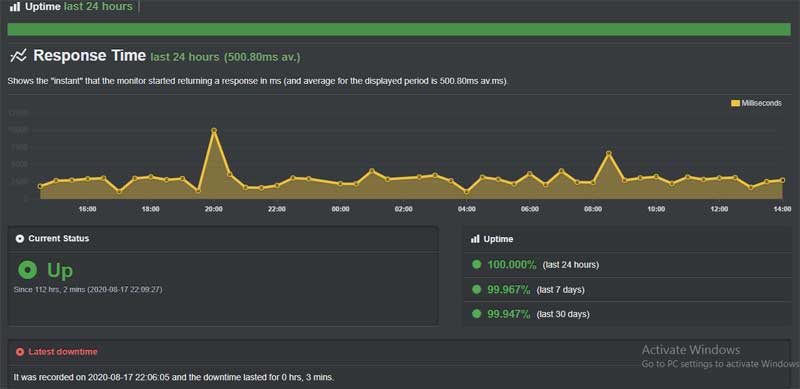Click the 02:00 time axis label
Screen dimensions: 800x389
(404, 209)
